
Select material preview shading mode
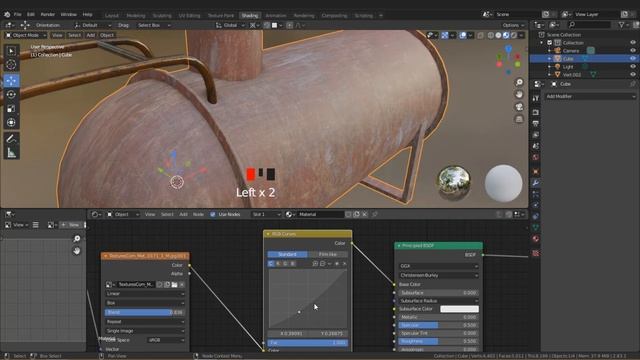coord(506,36)
